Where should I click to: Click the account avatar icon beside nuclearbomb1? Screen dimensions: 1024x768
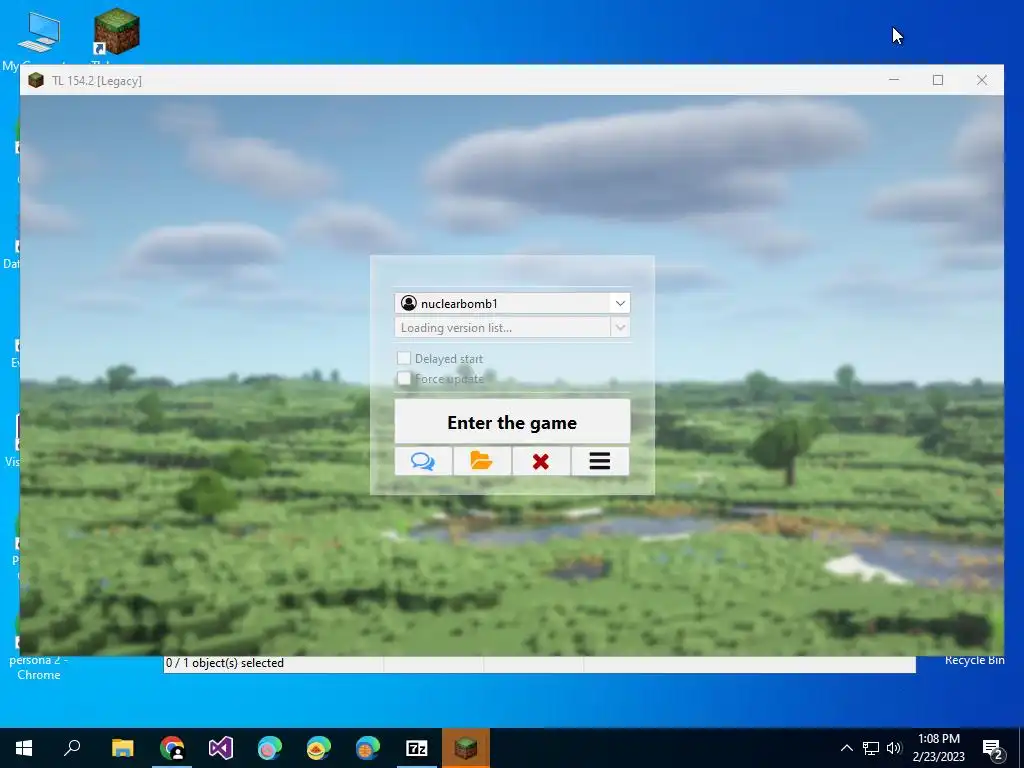point(409,303)
